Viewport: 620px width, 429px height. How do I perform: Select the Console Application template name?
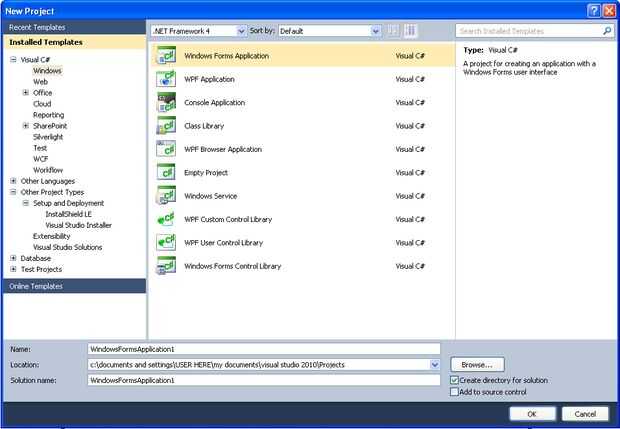point(215,102)
